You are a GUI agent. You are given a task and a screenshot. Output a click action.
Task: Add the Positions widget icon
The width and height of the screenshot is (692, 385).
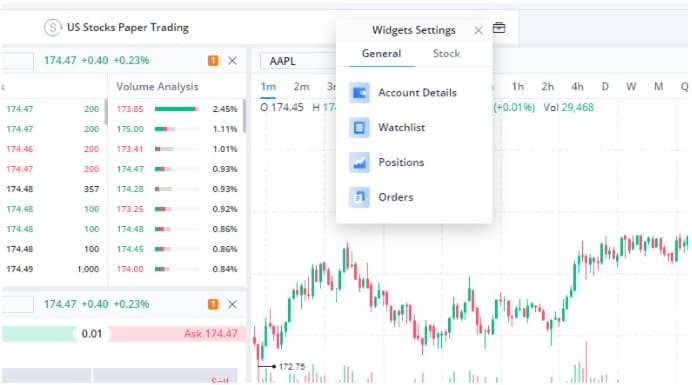(359, 162)
